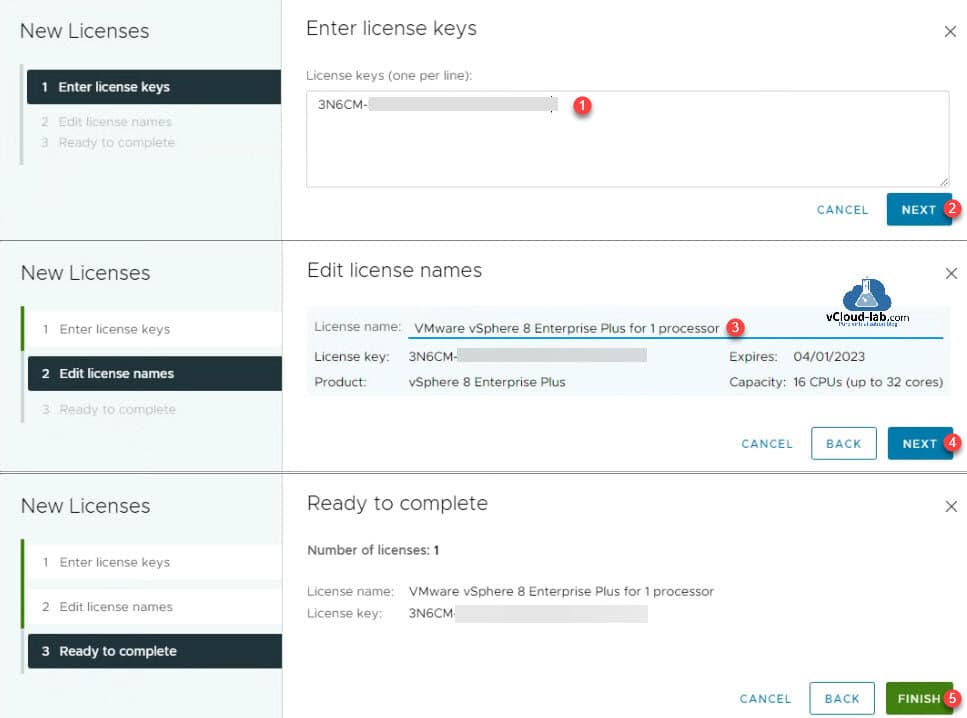Click the green Finish button
This screenshot has width=967, height=718.
coord(919,699)
